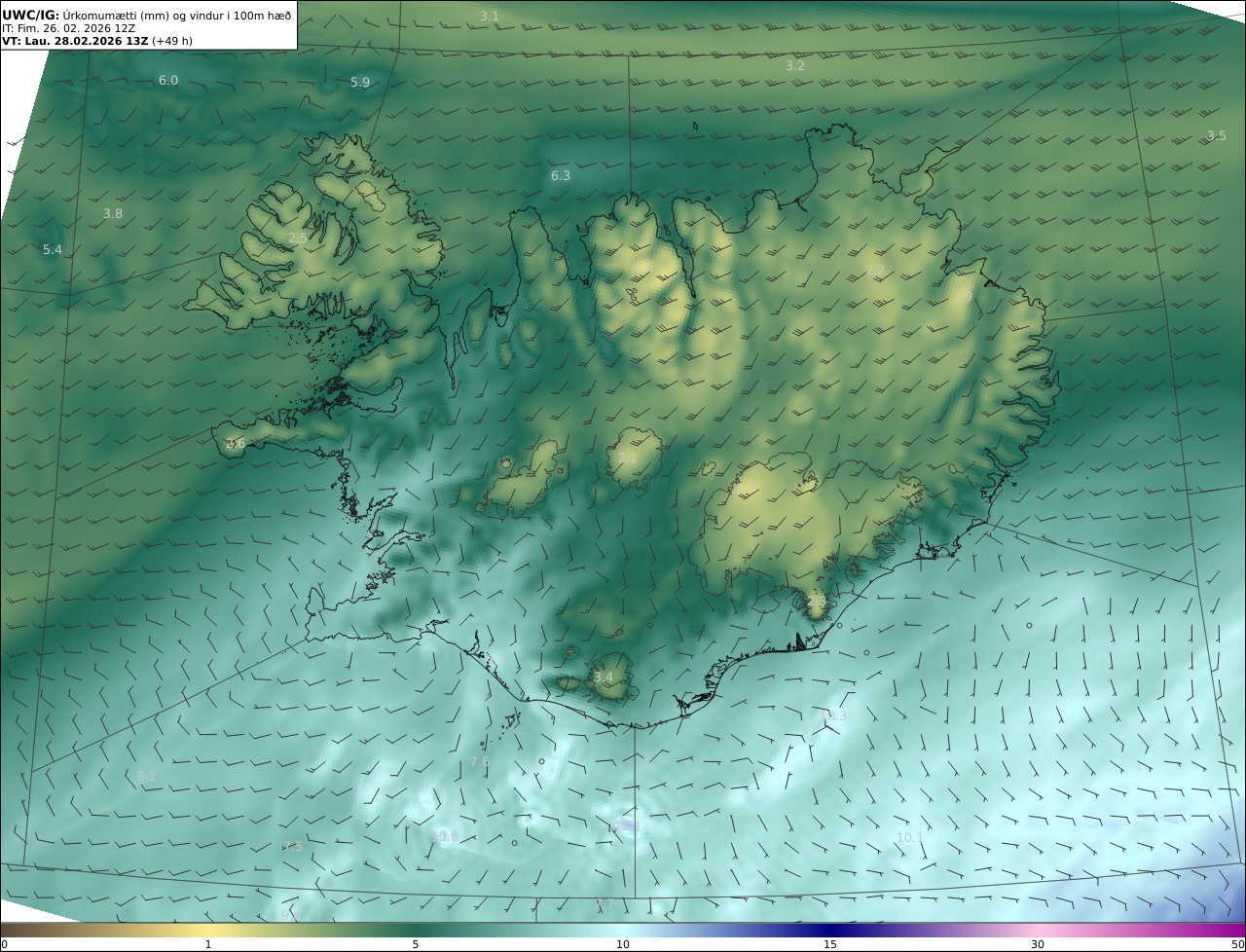
Task: Click the 50 tick on the color scale
Action: (1237, 944)
